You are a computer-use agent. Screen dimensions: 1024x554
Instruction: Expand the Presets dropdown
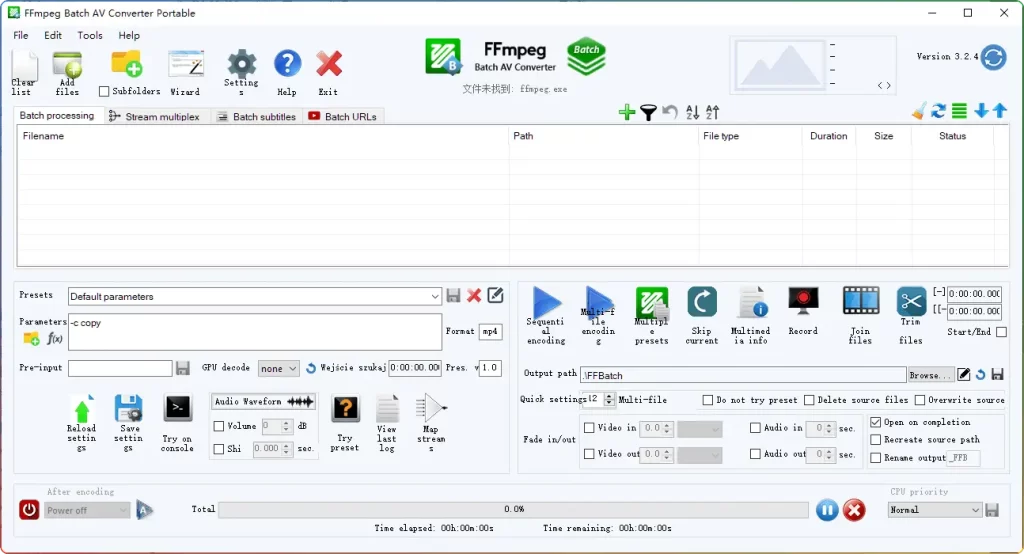(255, 297)
